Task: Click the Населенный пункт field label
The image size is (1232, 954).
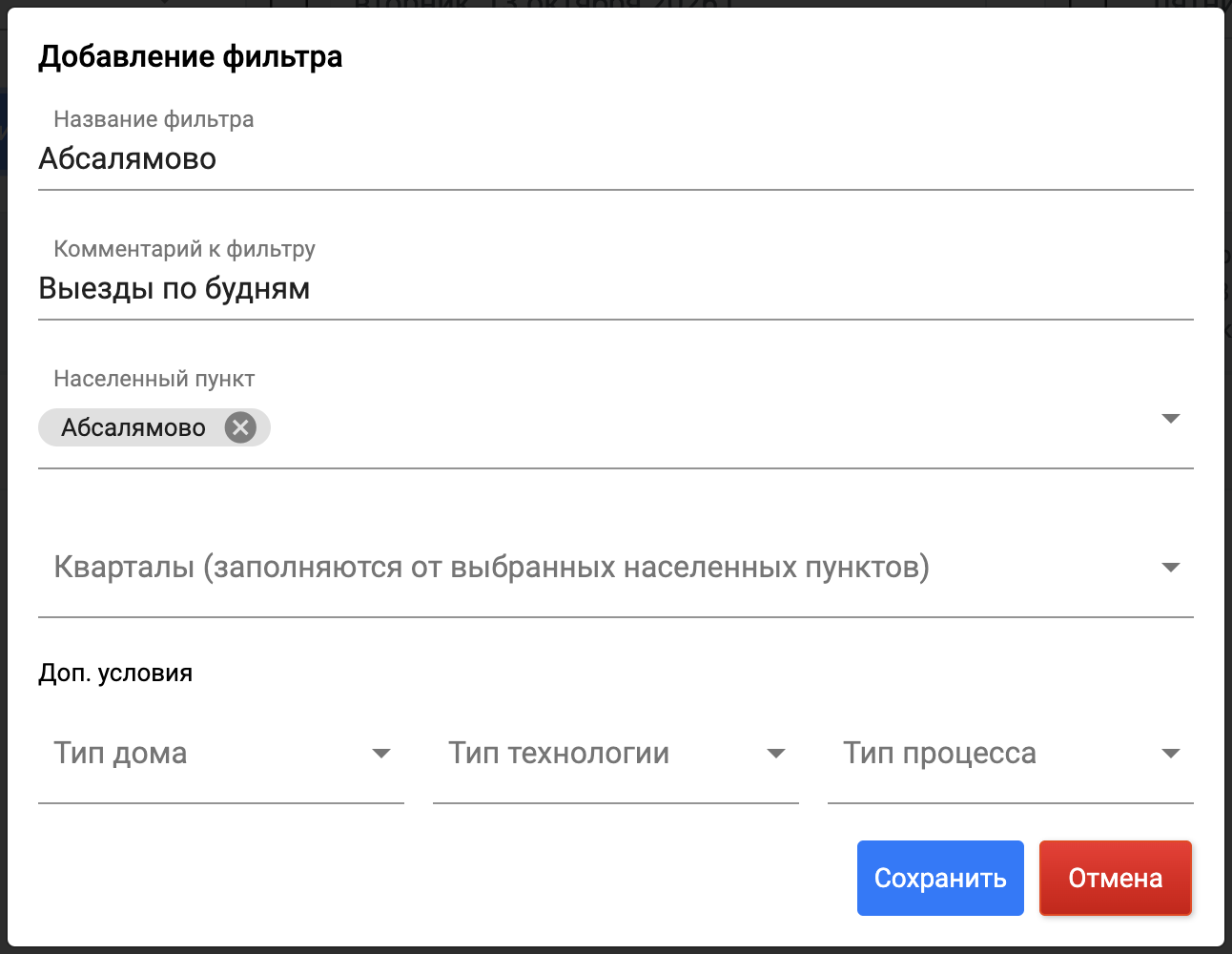Action: tap(154, 379)
